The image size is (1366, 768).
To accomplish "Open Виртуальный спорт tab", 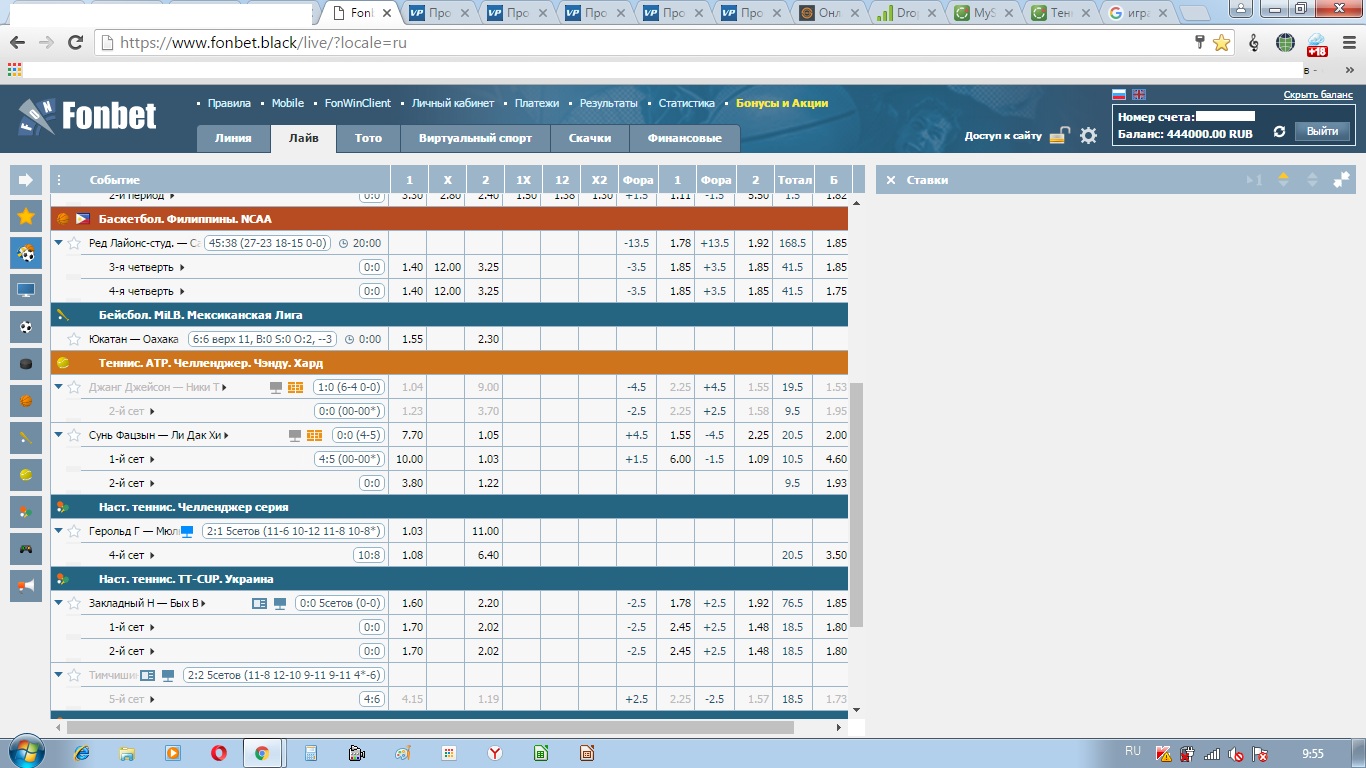I will pos(475,138).
